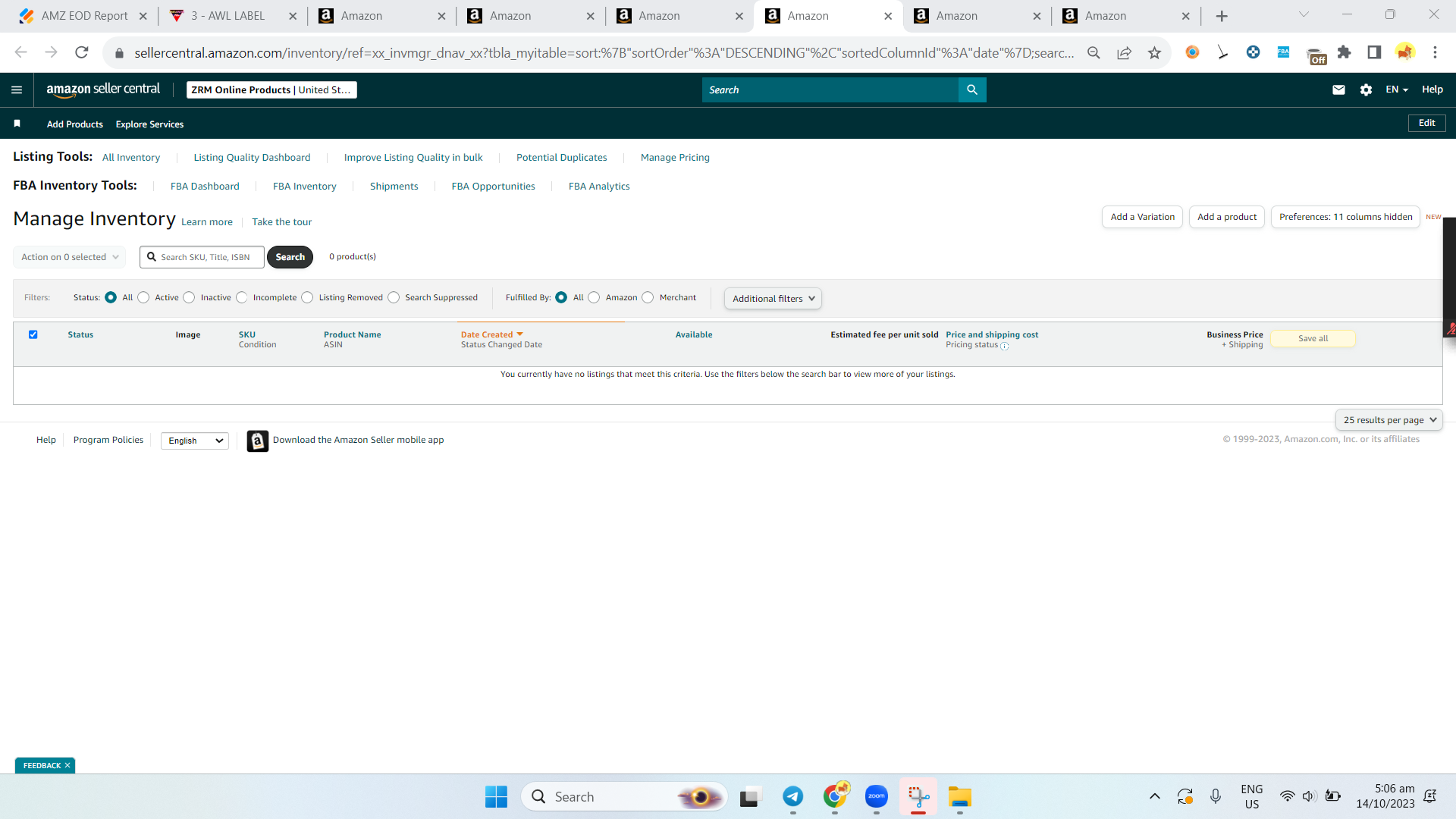Show hidden system tray icons

pos(1154,796)
